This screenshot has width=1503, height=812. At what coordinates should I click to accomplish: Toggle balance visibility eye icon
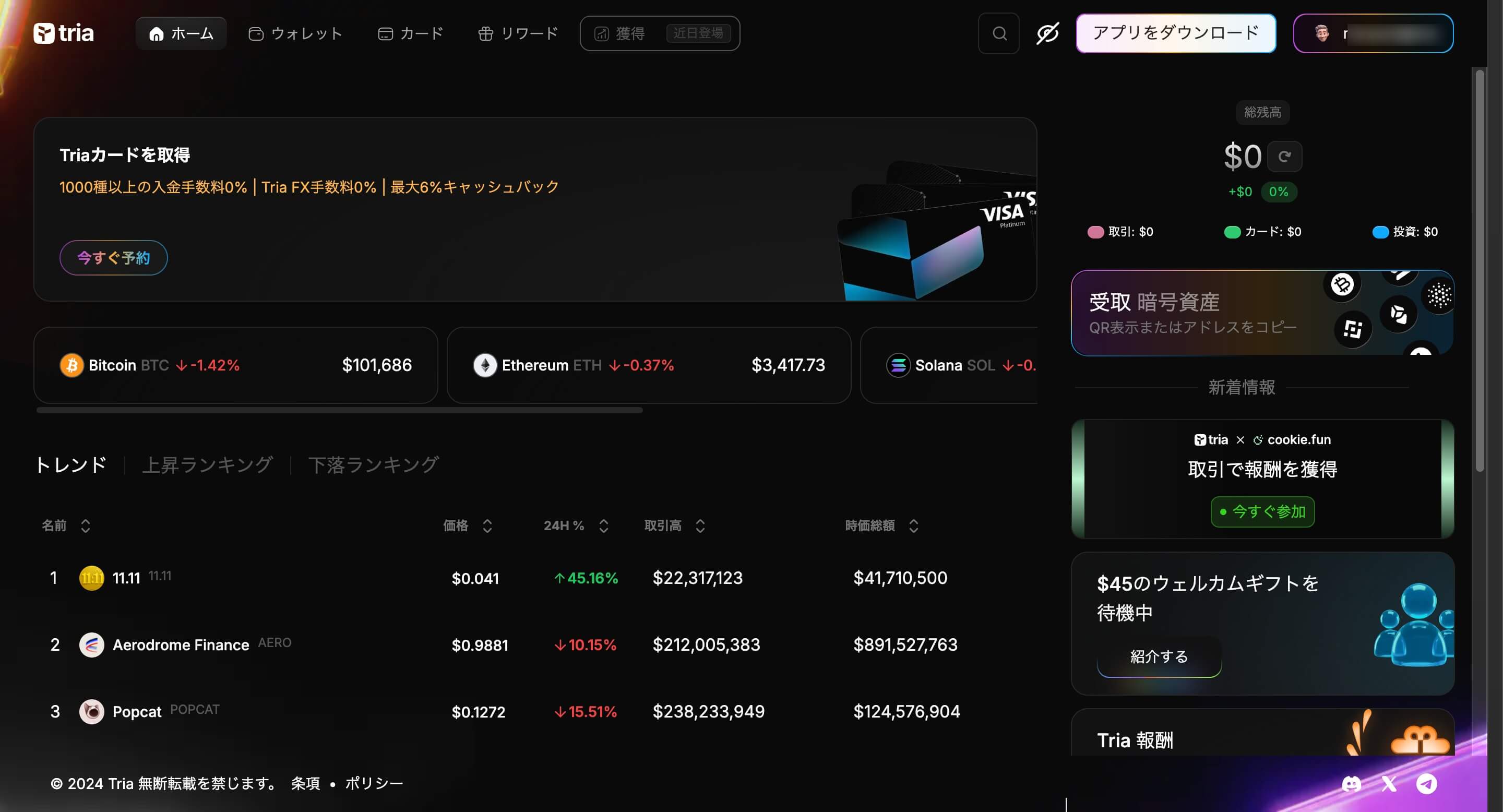coord(1047,33)
